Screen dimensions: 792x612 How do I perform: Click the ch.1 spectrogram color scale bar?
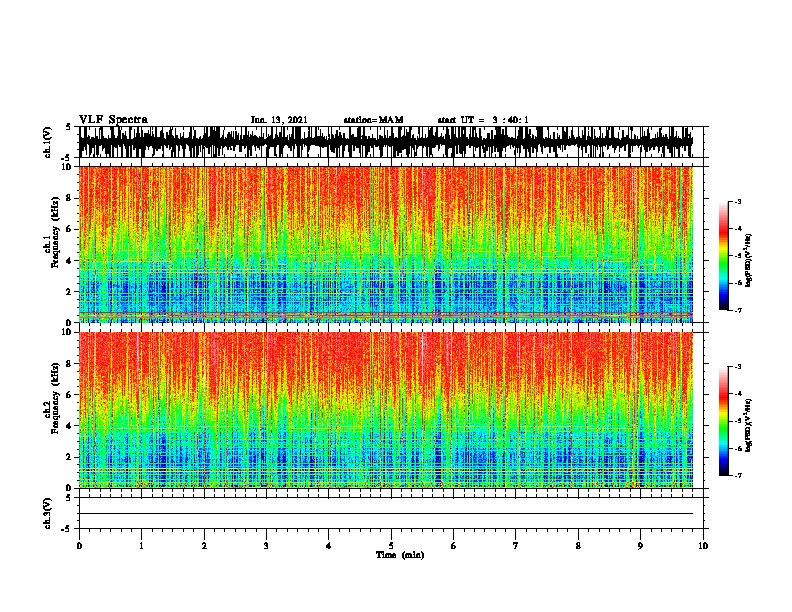click(723, 256)
